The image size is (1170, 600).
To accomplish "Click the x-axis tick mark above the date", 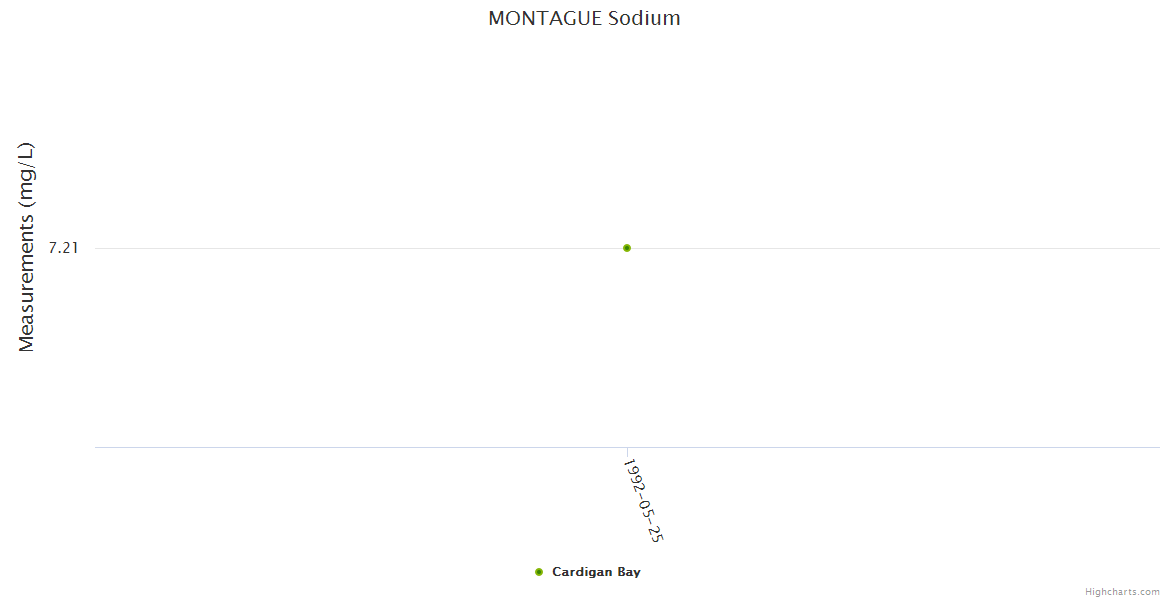I will tap(627, 452).
